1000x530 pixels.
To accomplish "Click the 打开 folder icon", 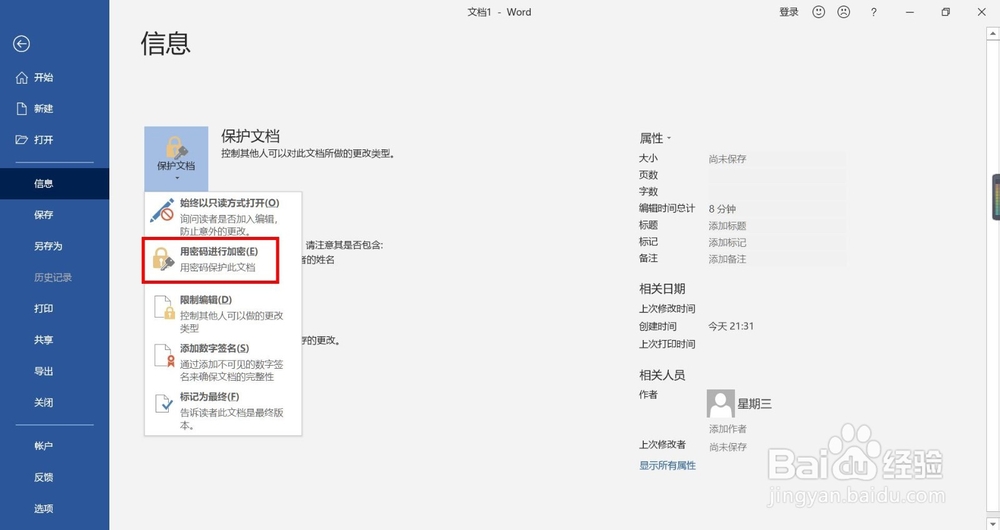I will click(x=22, y=140).
